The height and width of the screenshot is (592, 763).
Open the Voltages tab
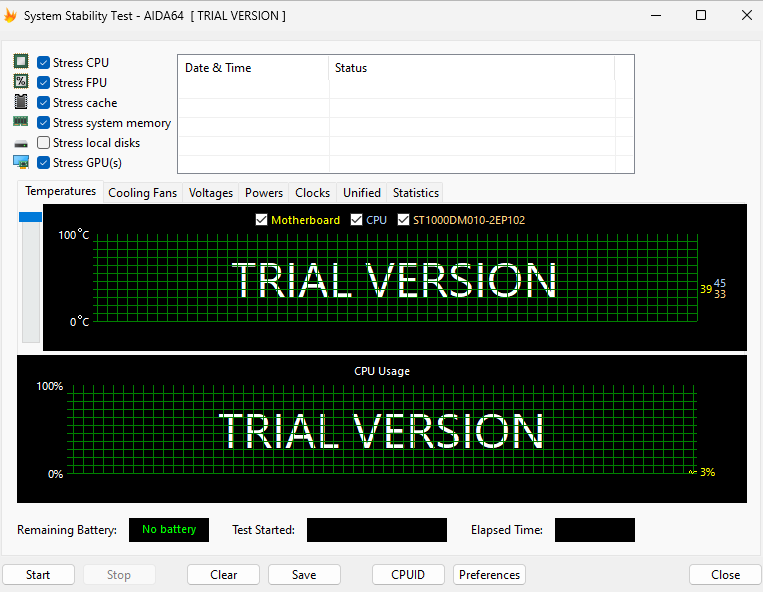(x=211, y=193)
